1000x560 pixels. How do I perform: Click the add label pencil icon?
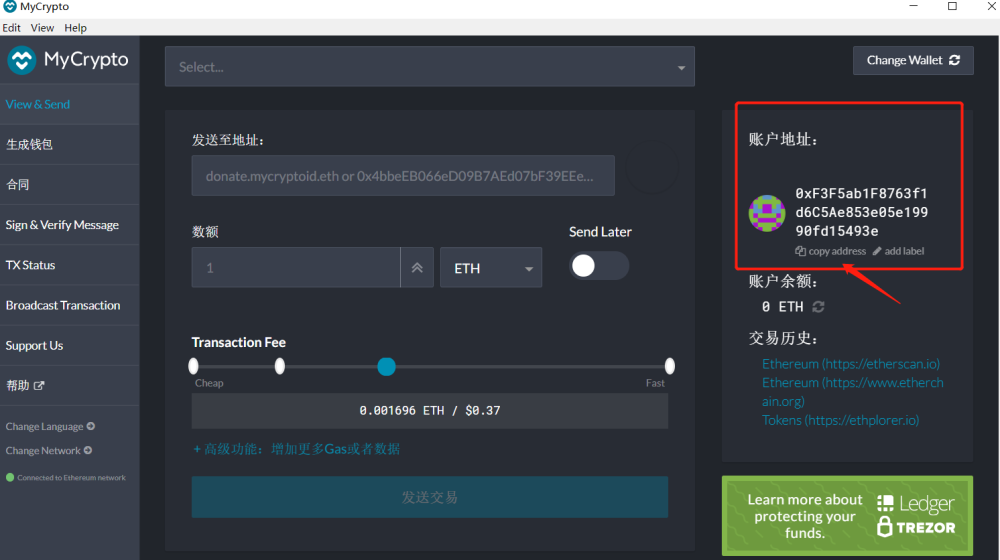point(877,251)
